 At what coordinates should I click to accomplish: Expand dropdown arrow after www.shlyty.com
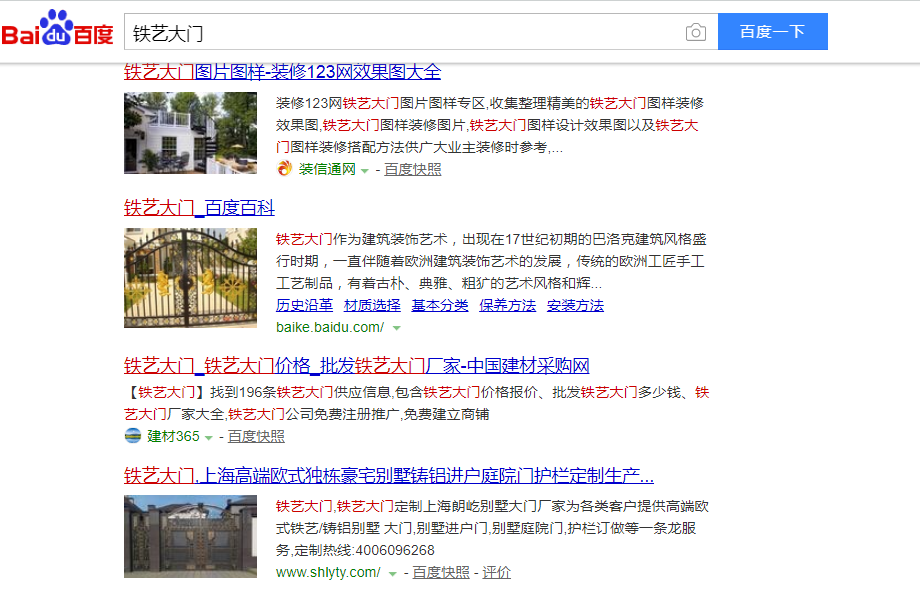392,573
